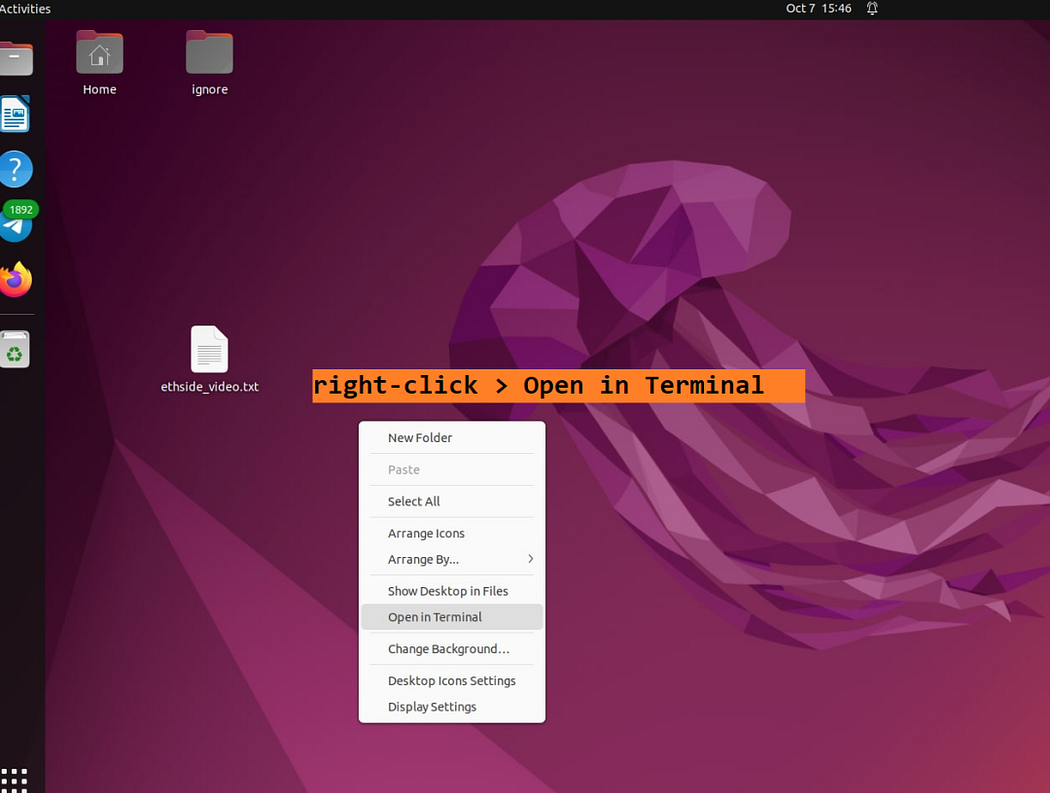
Task: Launch Telegram with the 1892 badge
Action: coord(15,226)
